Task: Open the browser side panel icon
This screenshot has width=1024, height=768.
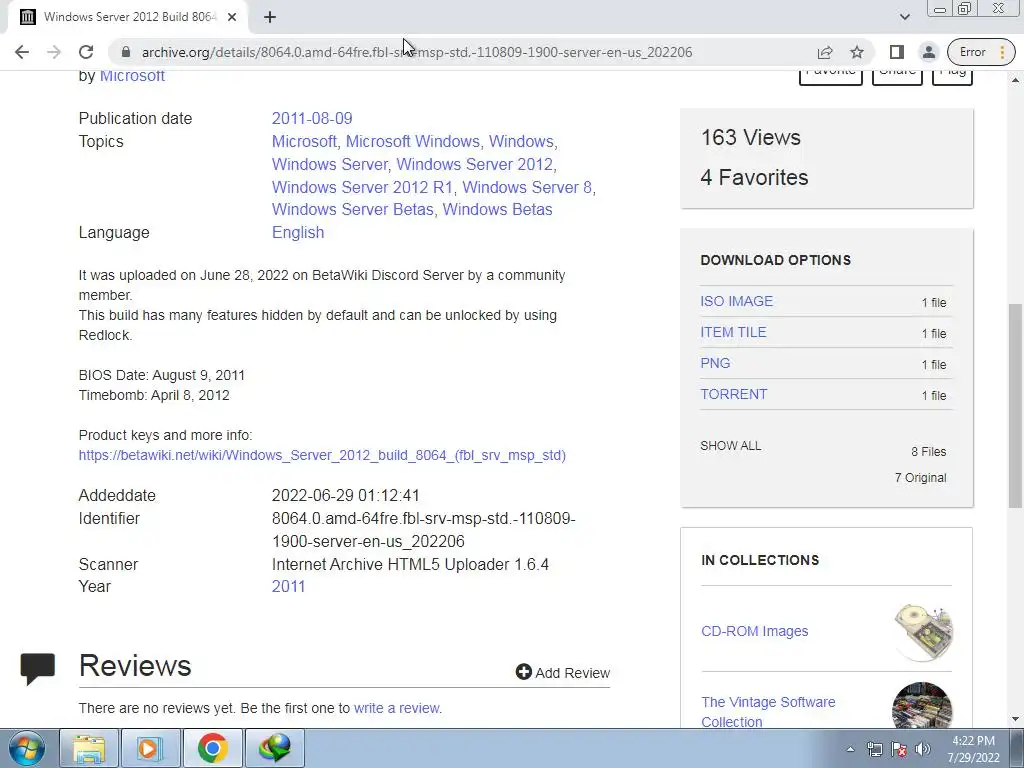Action: point(897,52)
